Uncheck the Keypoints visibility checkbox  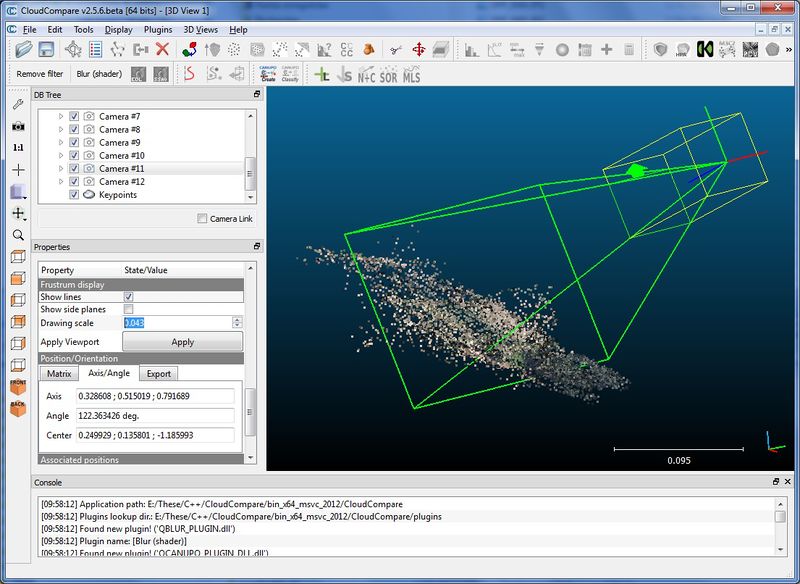click(74, 195)
